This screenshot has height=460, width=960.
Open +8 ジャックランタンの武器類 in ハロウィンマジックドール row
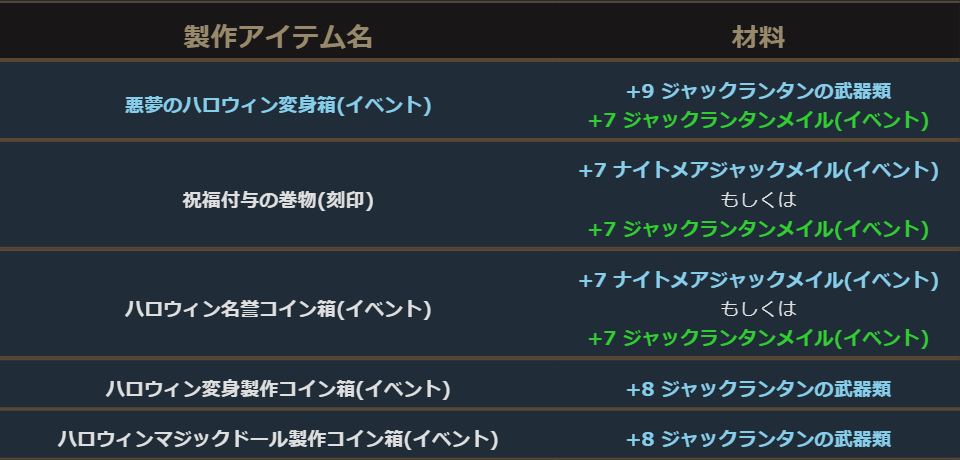[758, 438]
